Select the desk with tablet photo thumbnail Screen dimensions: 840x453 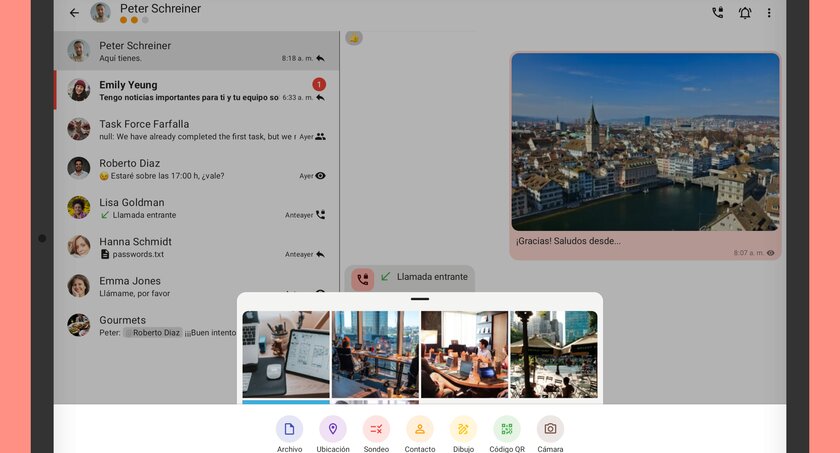click(286, 354)
